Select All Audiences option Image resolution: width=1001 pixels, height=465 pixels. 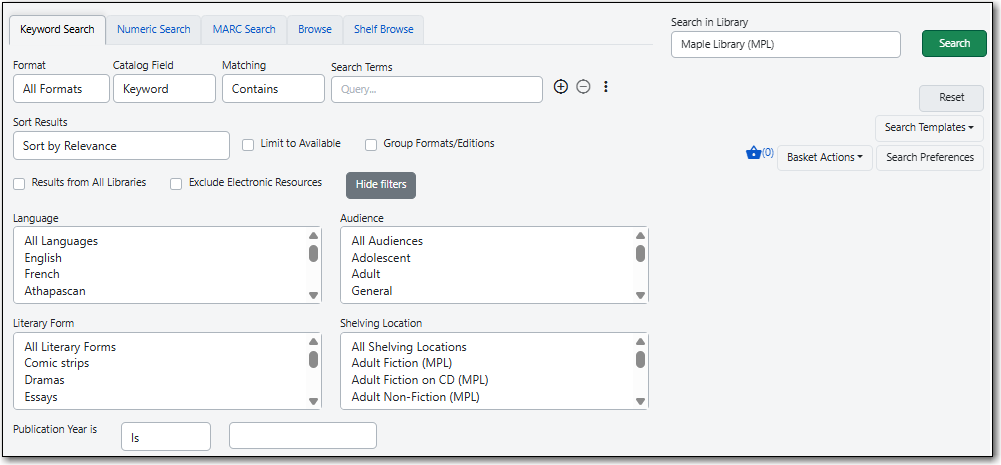coord(387,241)
